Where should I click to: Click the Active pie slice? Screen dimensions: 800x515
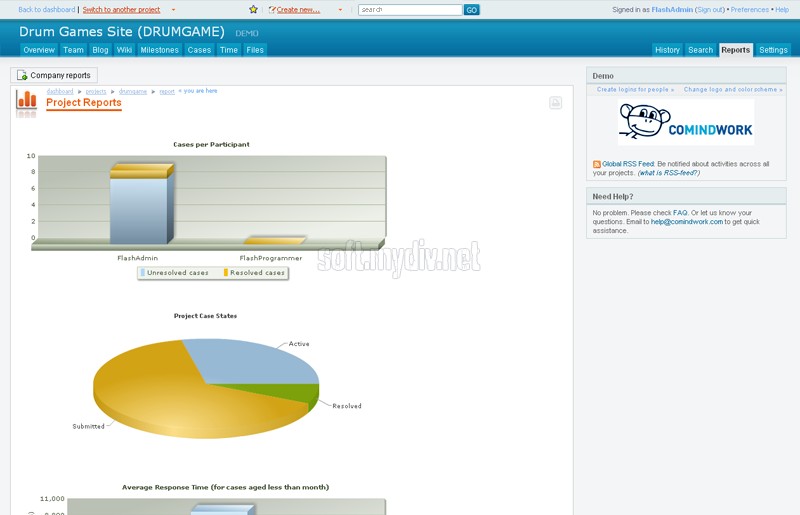pos(255,361)
